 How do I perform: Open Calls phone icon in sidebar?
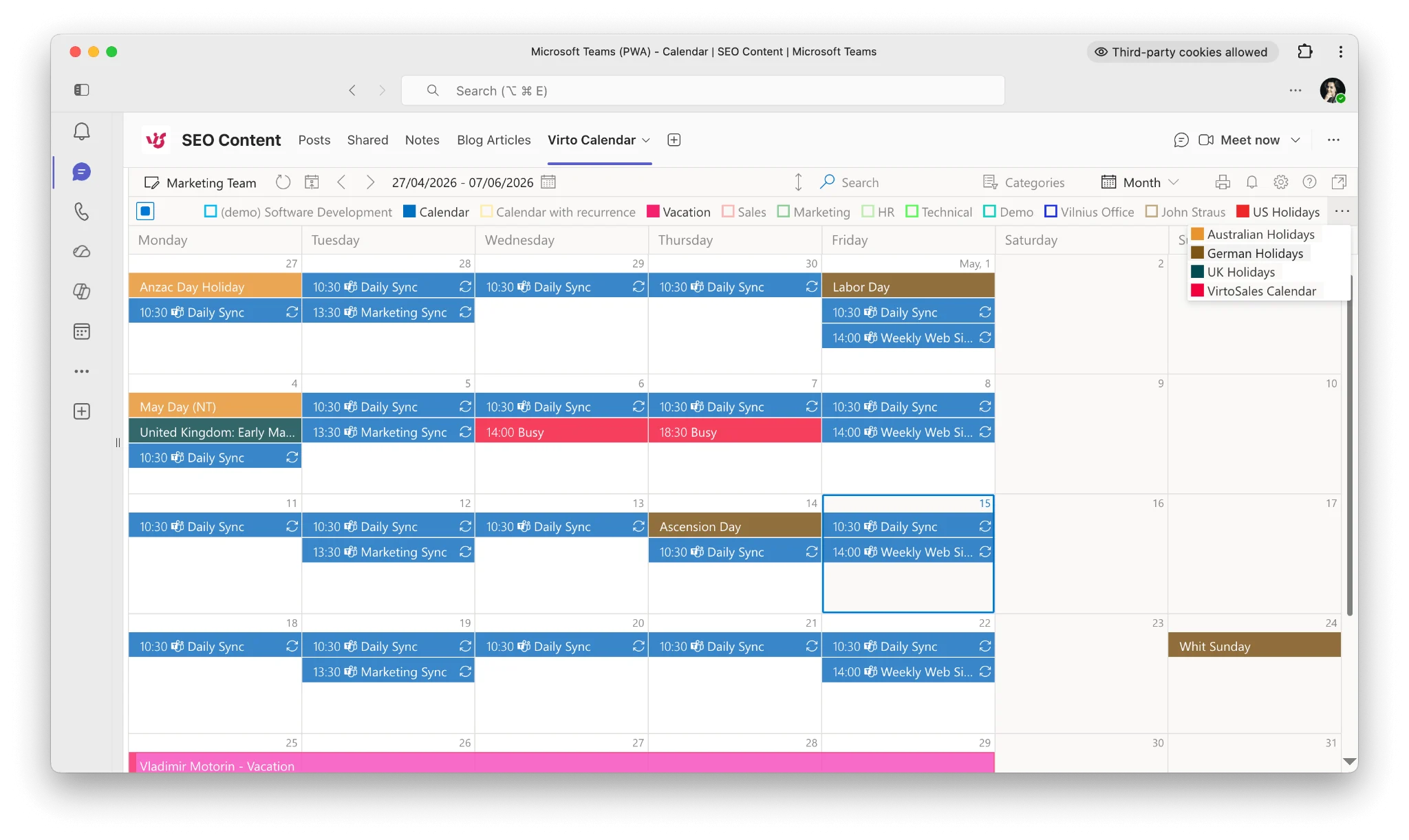click(x=82, y=212)
